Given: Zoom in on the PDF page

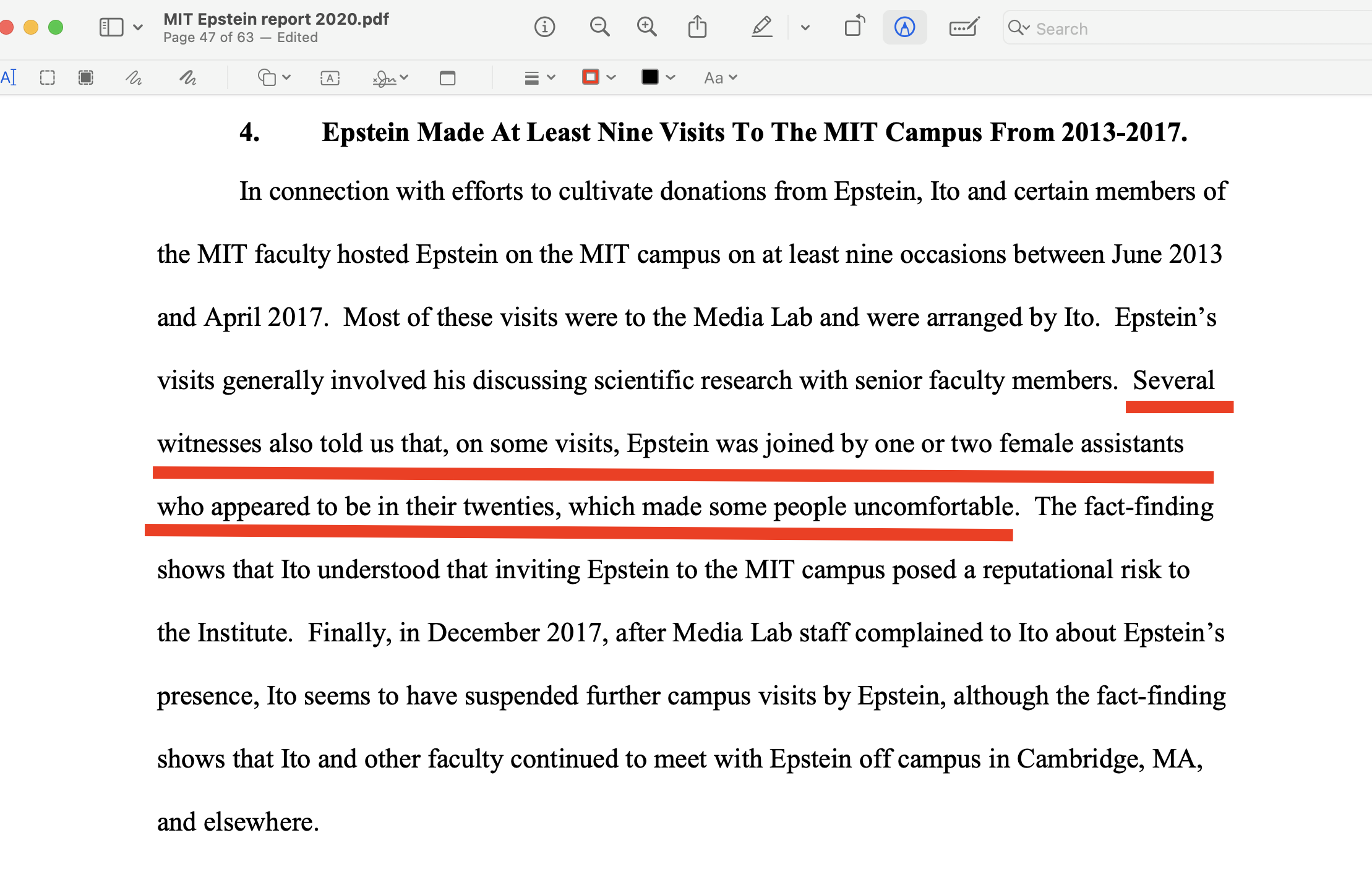Looking at the screenshot, I should pyautogui.click(x=646, y=27).
